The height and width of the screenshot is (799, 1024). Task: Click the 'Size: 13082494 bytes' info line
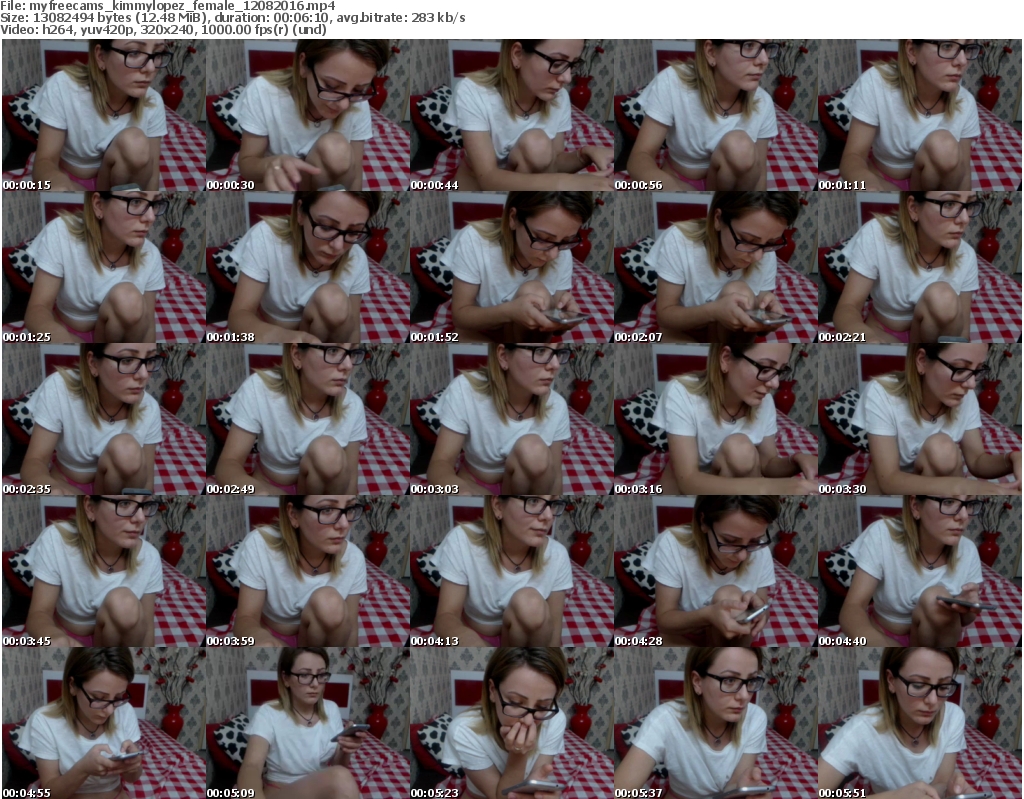232,18
